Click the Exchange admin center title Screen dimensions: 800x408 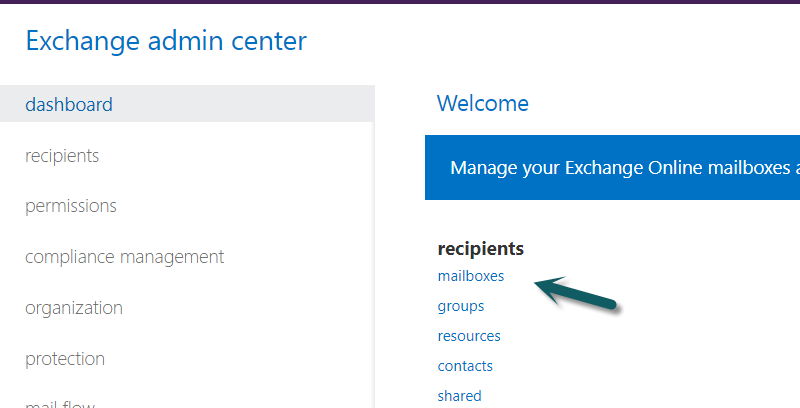(166, 41)
